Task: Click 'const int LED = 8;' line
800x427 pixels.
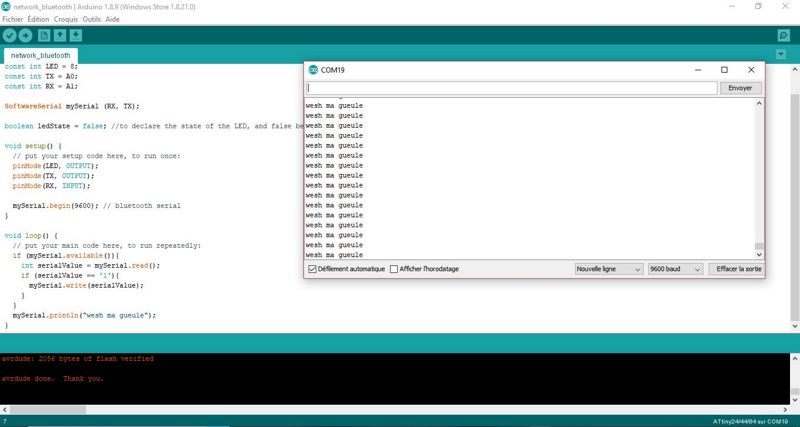Action: (41, 66)
